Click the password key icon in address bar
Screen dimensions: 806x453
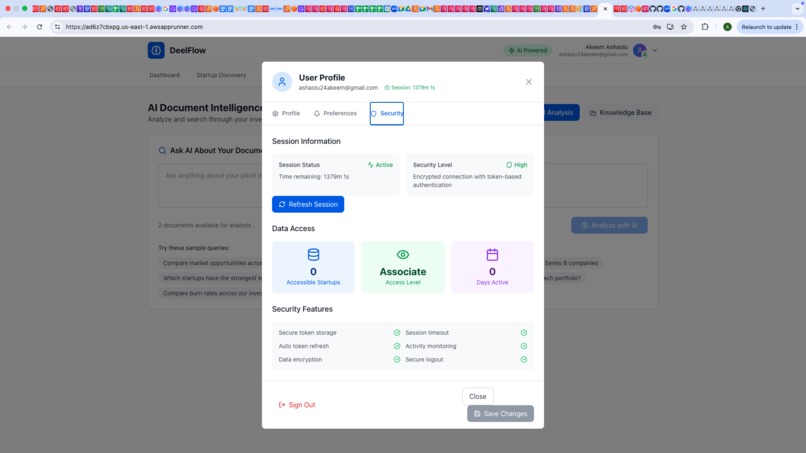(657, 27)
